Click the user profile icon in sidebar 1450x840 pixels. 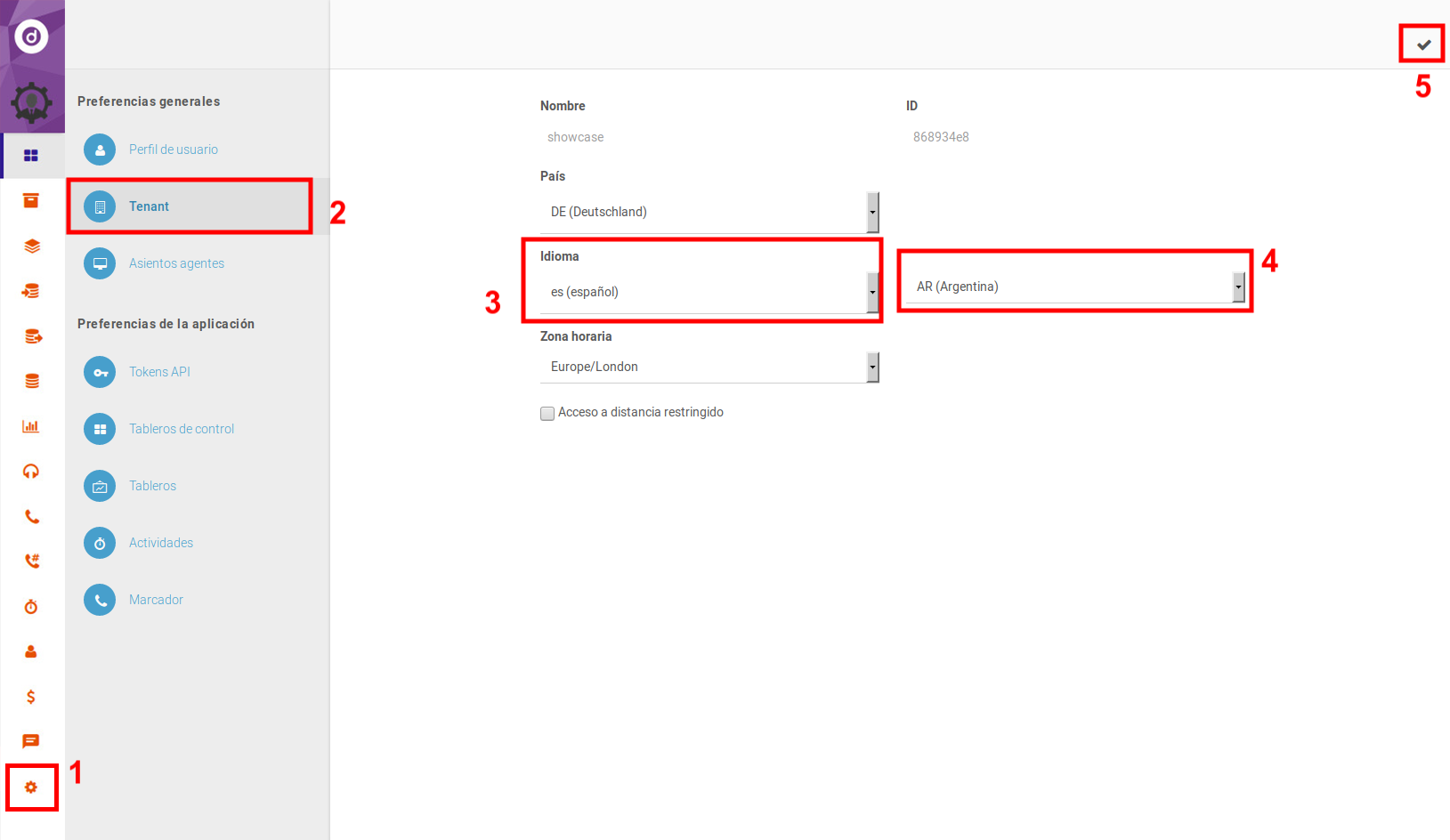coord(32,651)
